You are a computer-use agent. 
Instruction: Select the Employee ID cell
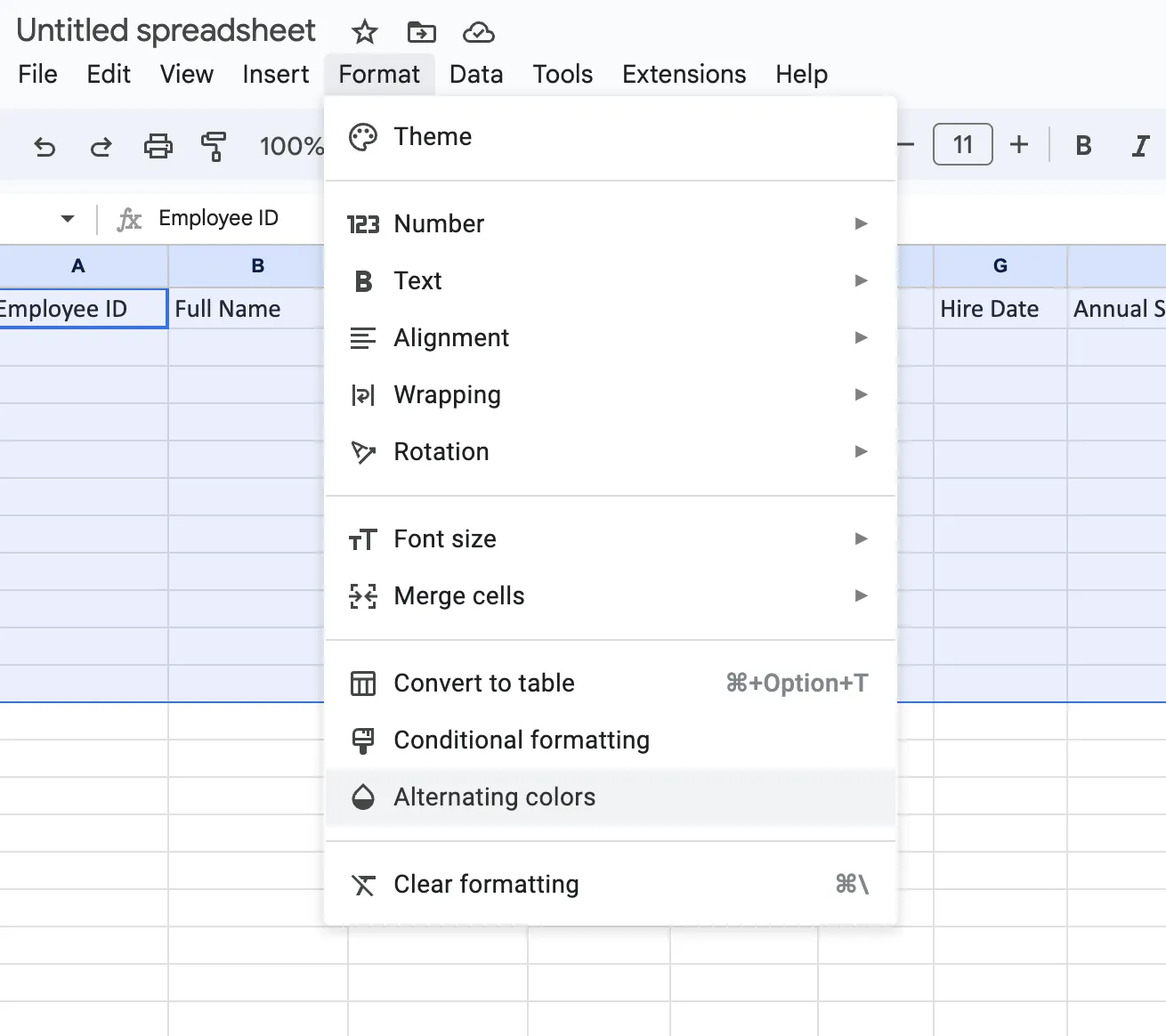point(83,309)
